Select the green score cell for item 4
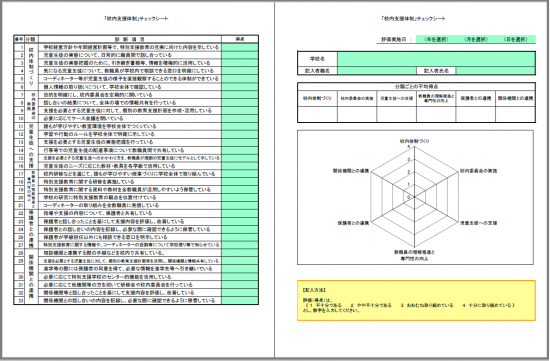This screenshot has width=550, height=361. click(240, 71)
